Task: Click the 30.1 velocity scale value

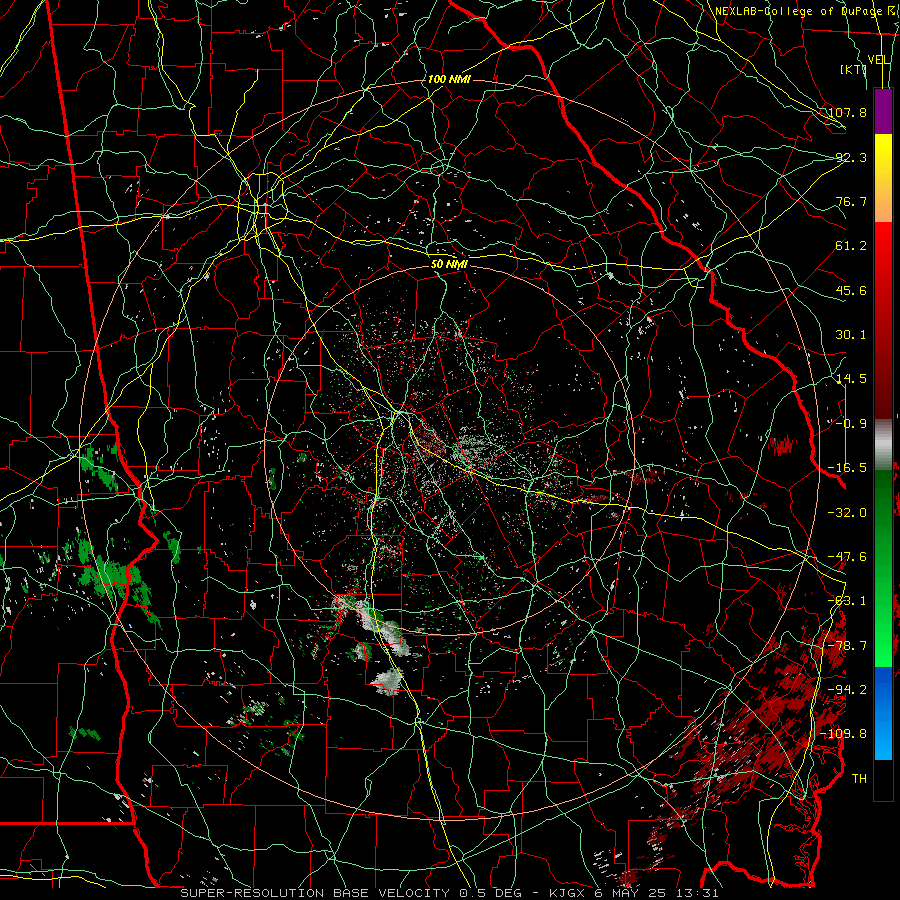Action: click(851, 335)
